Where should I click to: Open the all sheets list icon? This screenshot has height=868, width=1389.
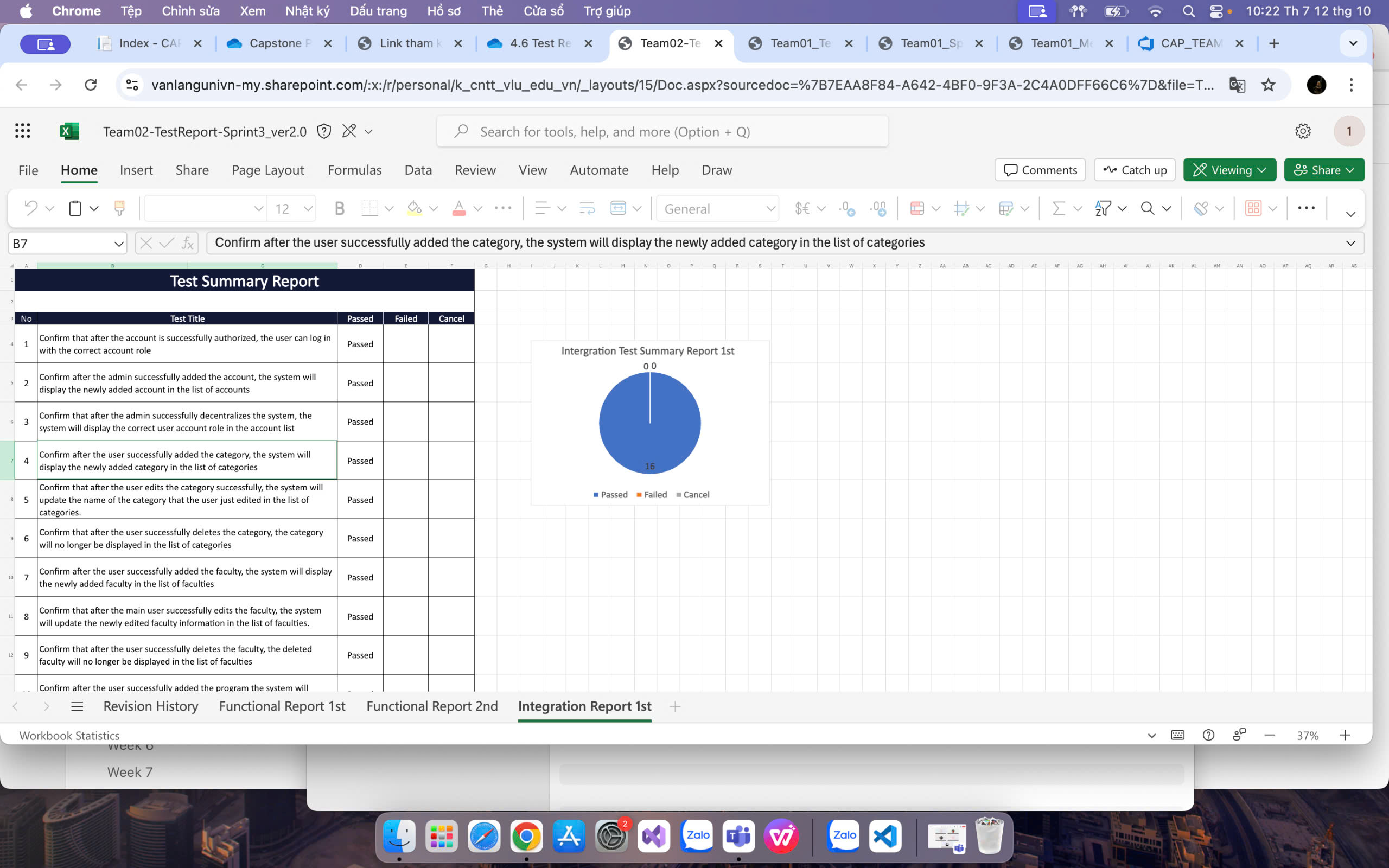point(77,707)
